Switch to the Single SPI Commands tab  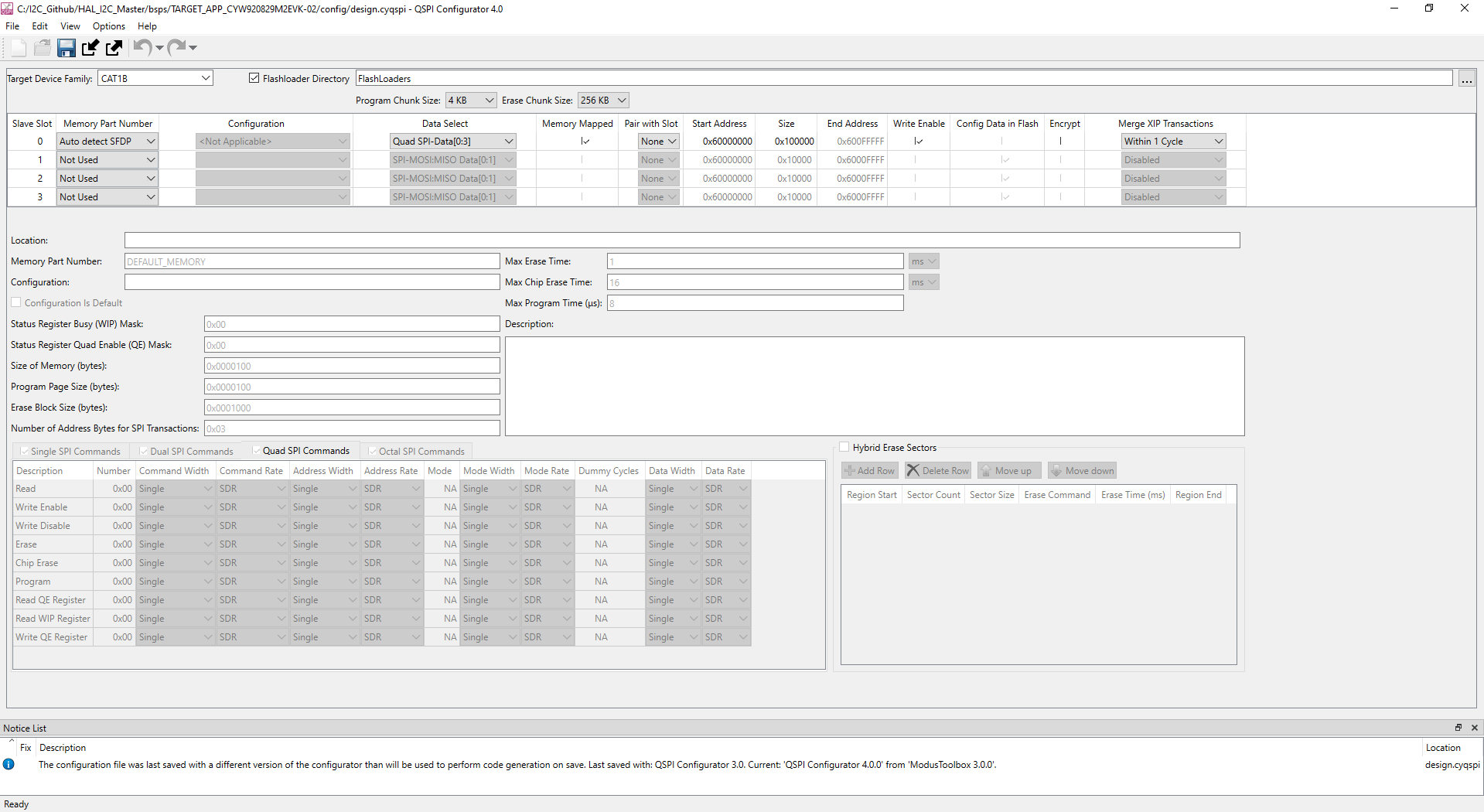70,451
